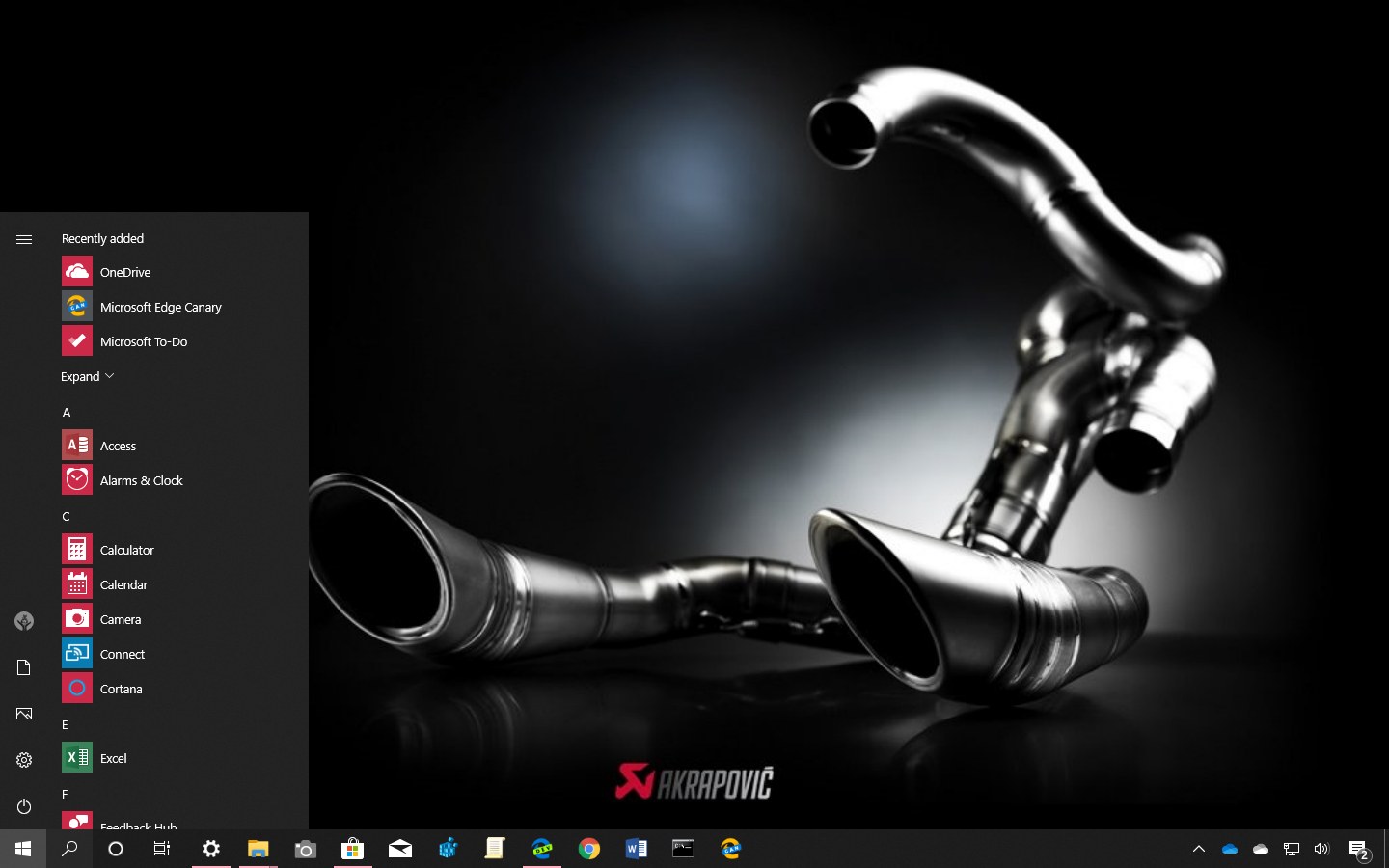Image resolution: width=1389 pixels, height=868 pixels.
Task: Open blue cubes app on taskbar
Action: [x=447, y=849]
